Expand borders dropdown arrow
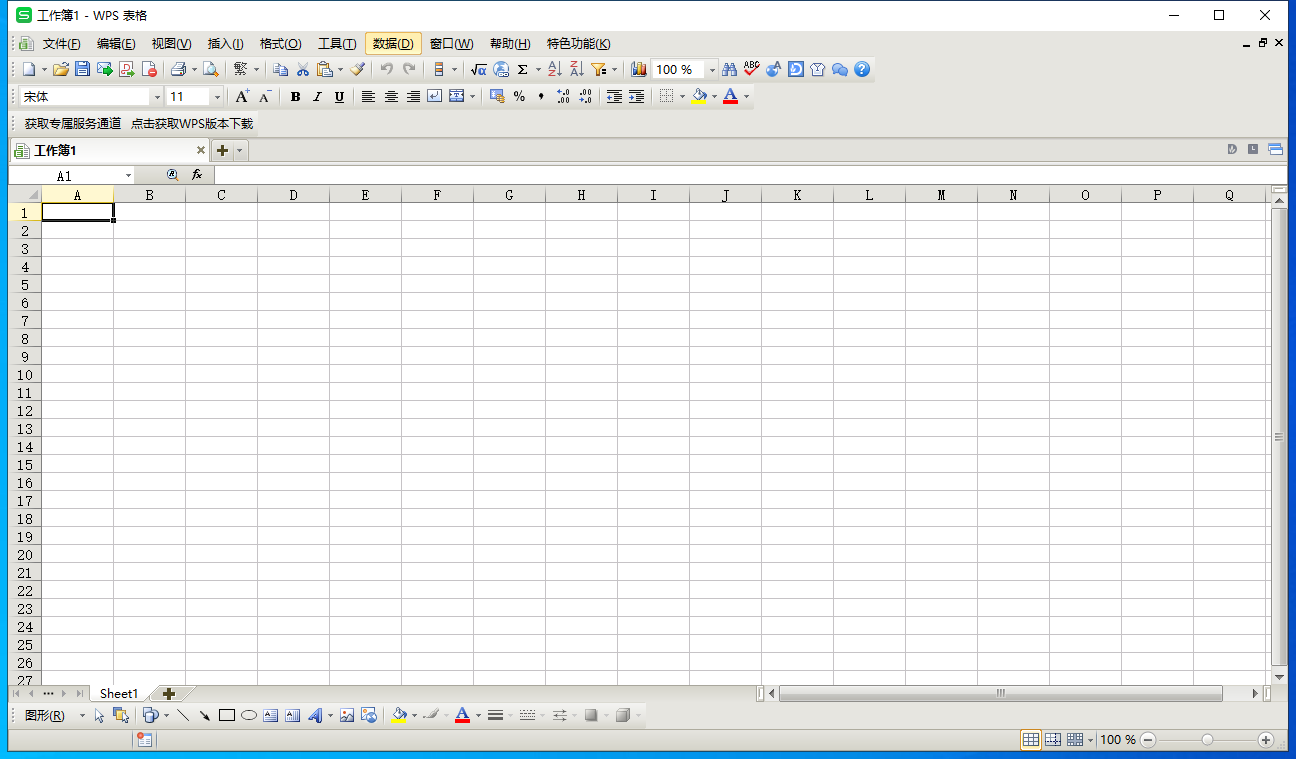The height and width of the screenshot is (759, 1296). point(682,97)
